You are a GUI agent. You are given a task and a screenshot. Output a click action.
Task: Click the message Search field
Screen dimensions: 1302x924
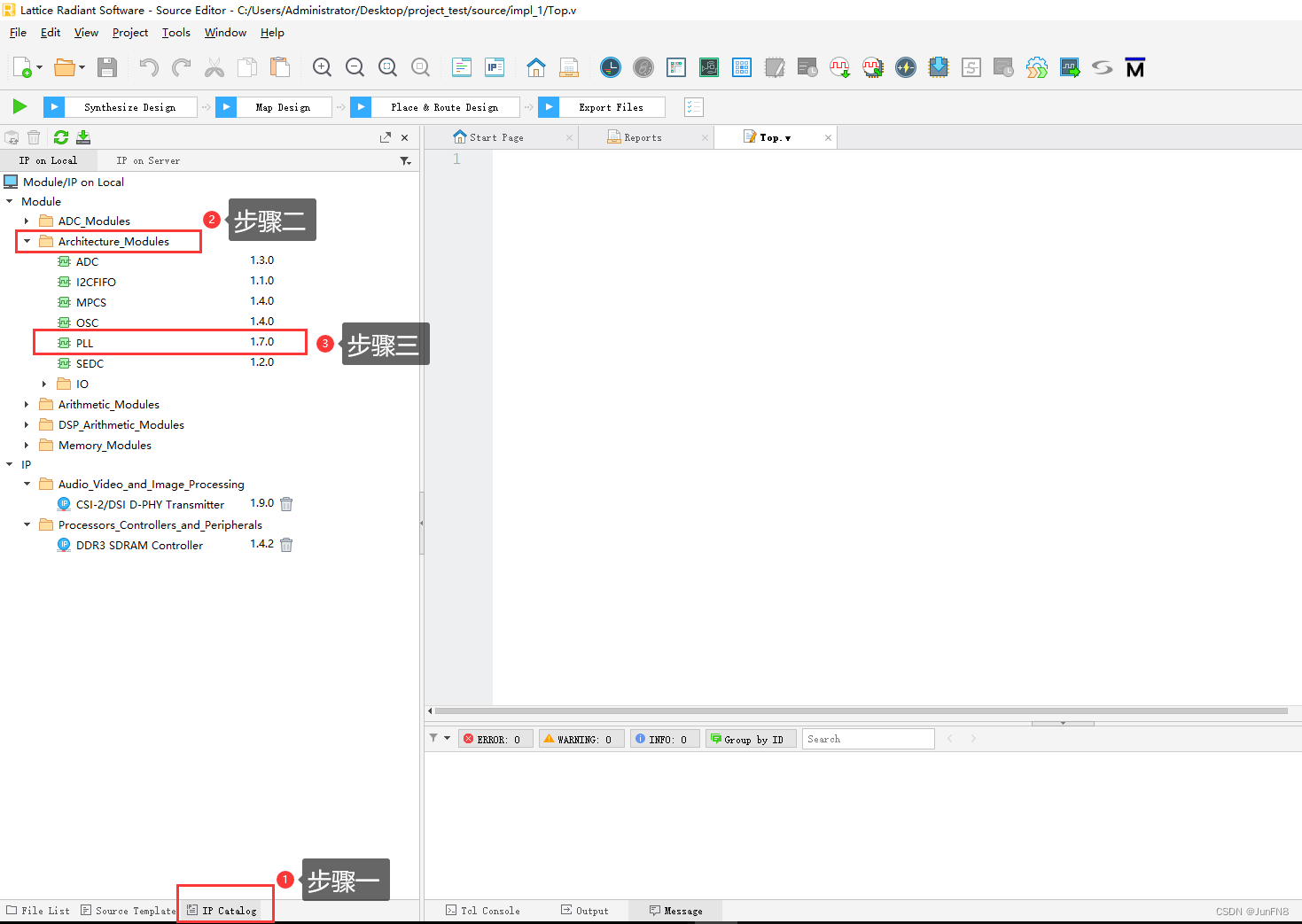868,739
